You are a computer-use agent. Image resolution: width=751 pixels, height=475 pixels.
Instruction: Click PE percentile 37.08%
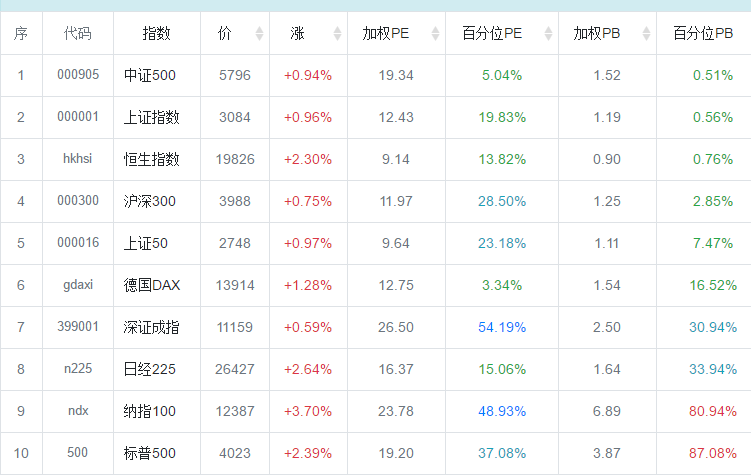pyautogui.click(x=502, y=453)
